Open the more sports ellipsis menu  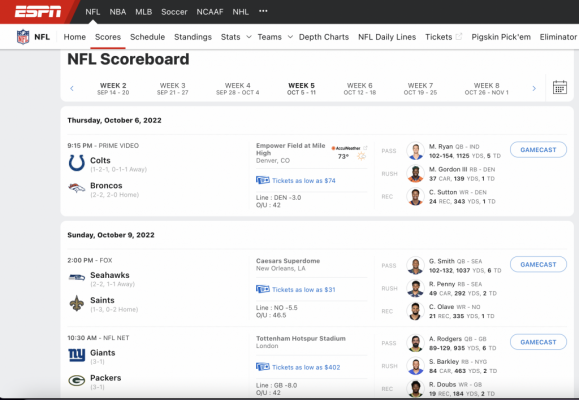(263, 11)
